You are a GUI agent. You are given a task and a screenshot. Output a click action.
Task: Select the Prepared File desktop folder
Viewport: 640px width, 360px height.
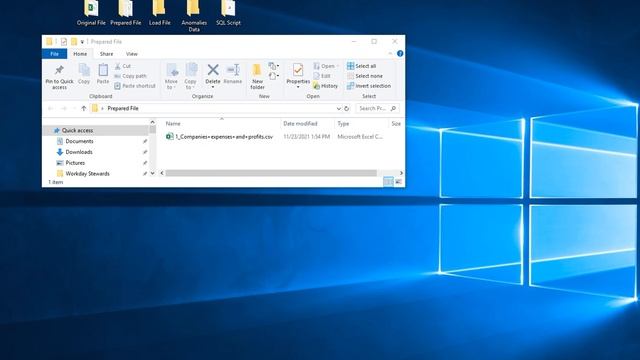pyautogui.click(x=126, y=13)
